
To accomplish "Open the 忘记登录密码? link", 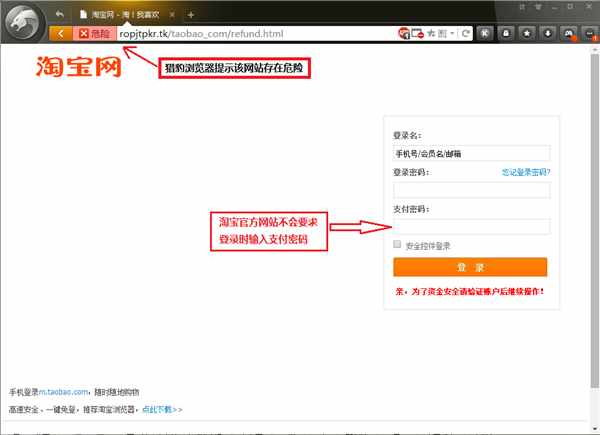I will [526, 172].
